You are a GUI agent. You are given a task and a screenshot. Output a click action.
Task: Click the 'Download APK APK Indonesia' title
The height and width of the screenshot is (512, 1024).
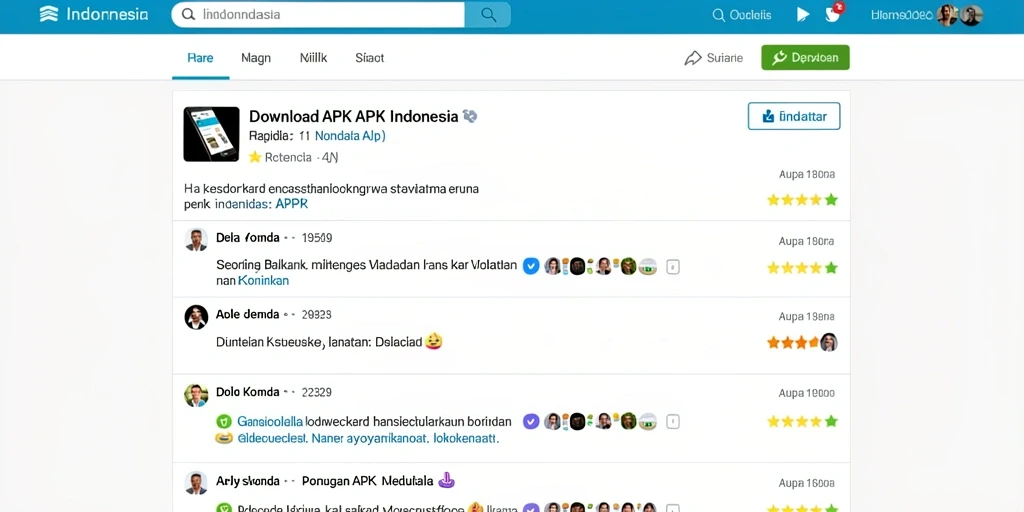tap(353, 117)
